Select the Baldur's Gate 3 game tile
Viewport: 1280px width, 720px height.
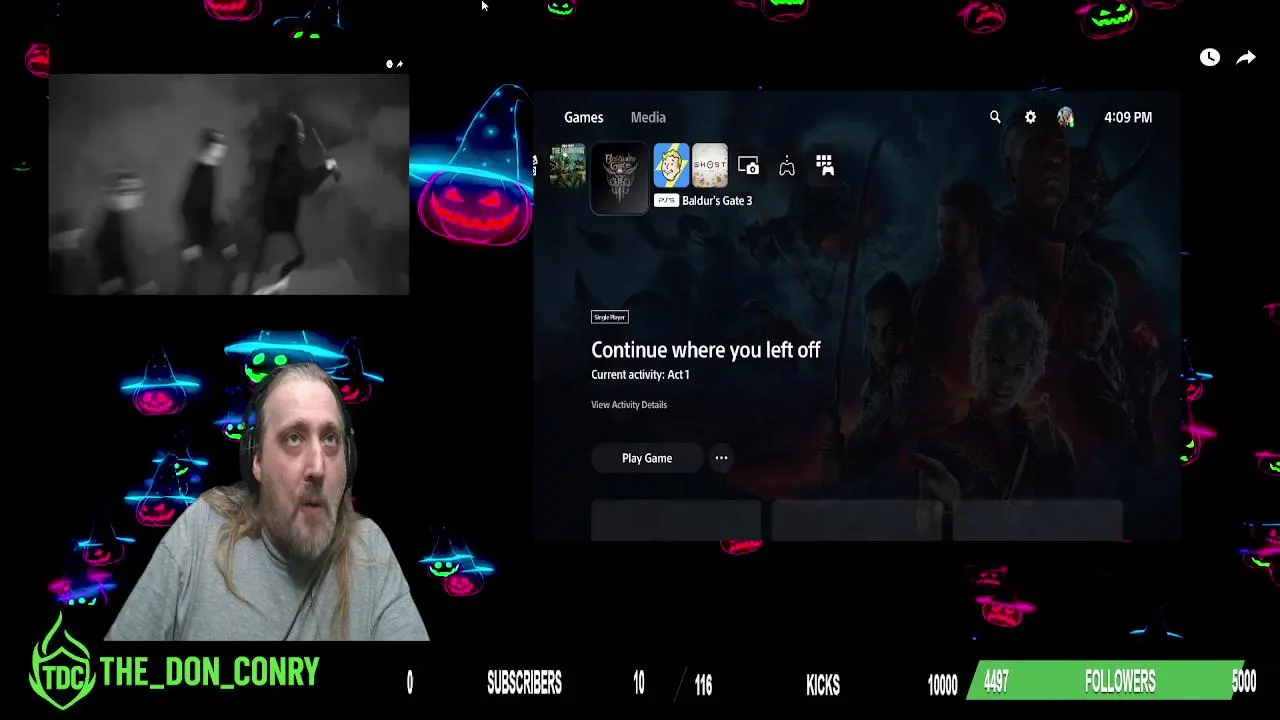tap(619, 178)
